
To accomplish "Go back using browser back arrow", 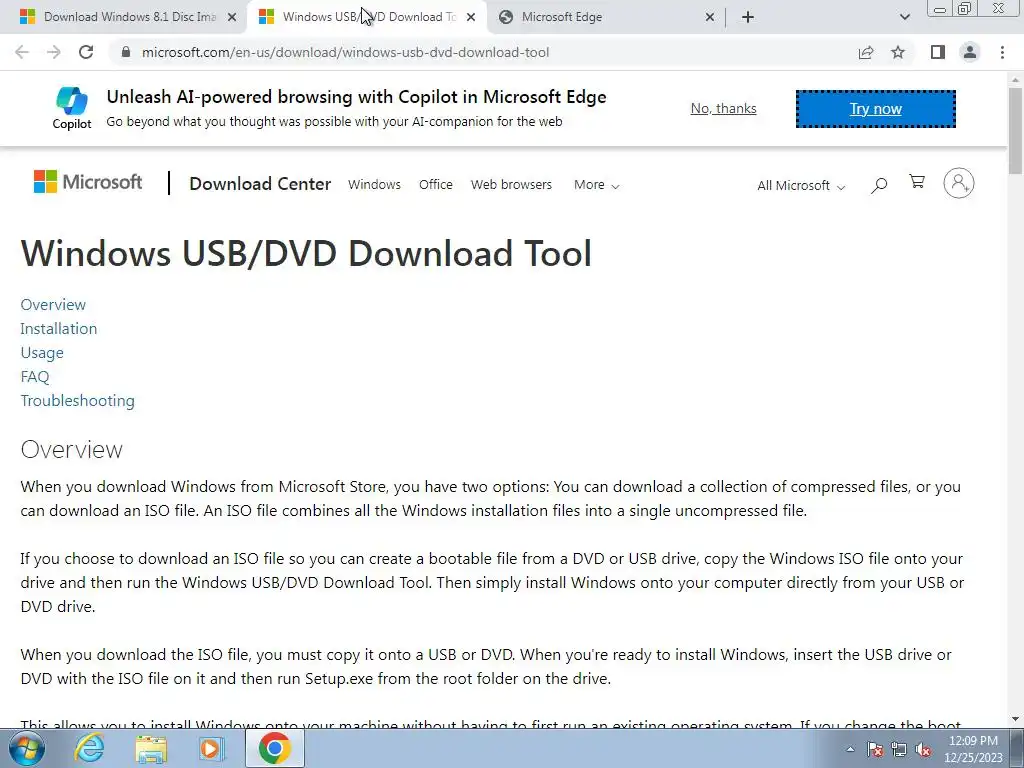I will pos(22,52).
